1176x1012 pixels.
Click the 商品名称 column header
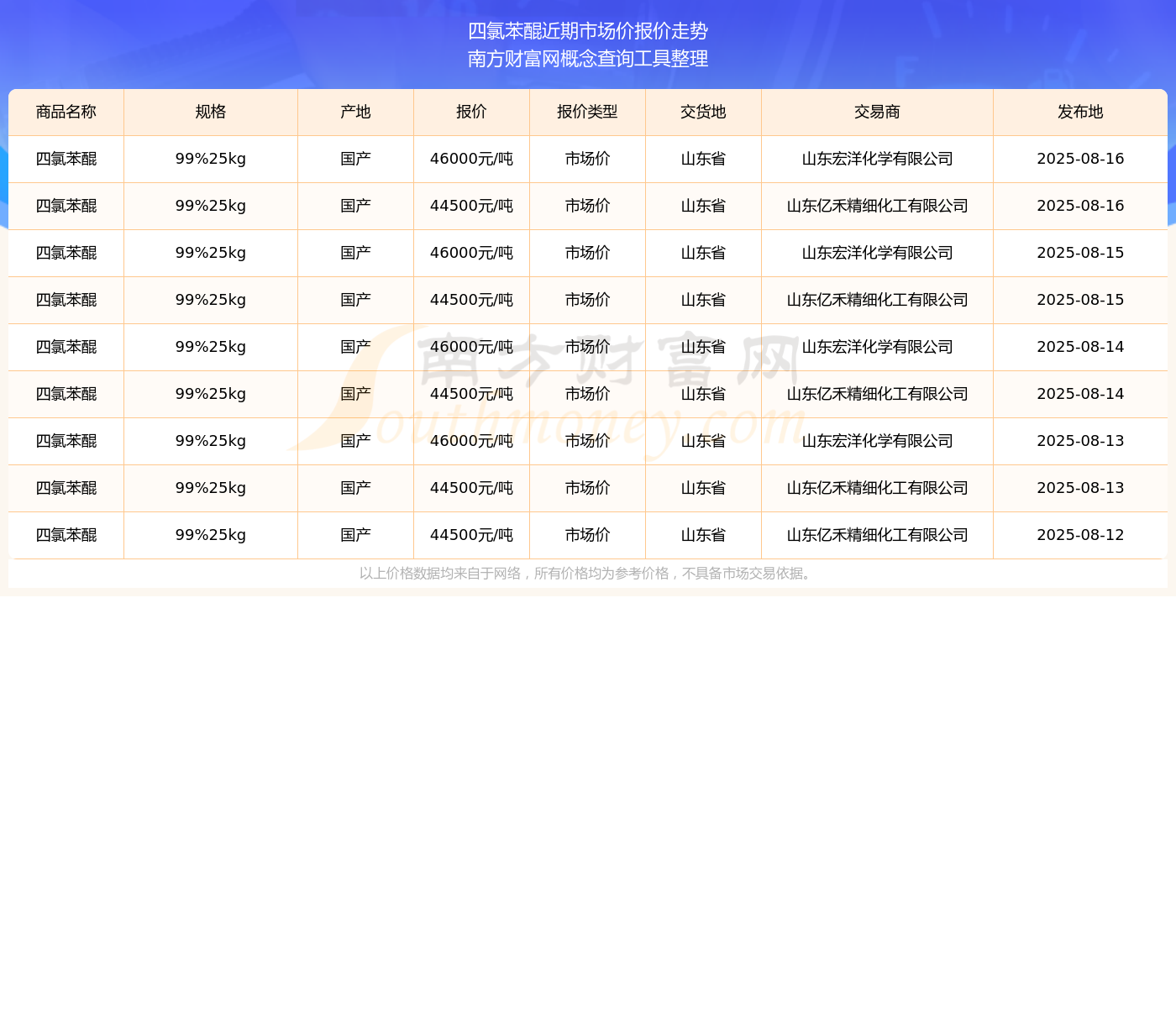click(66, 112)
